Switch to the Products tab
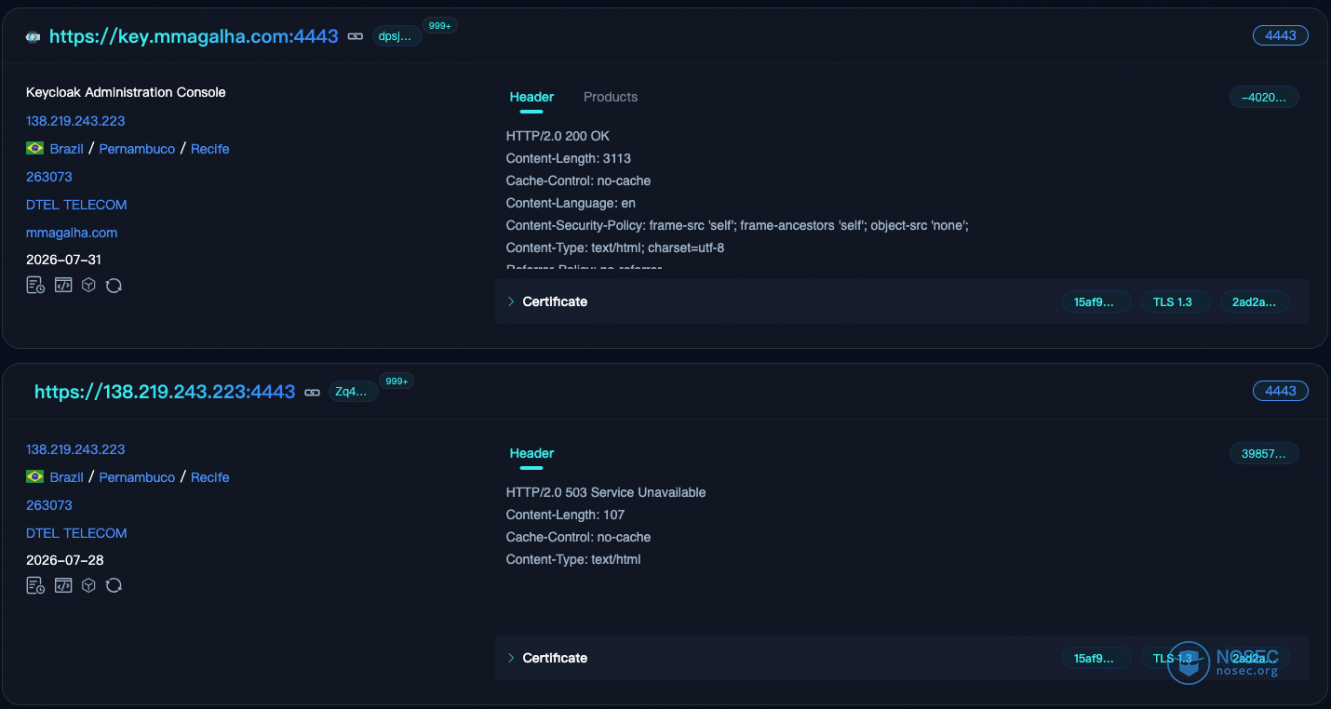This screenshot has height=709, width=1331. 610,97
